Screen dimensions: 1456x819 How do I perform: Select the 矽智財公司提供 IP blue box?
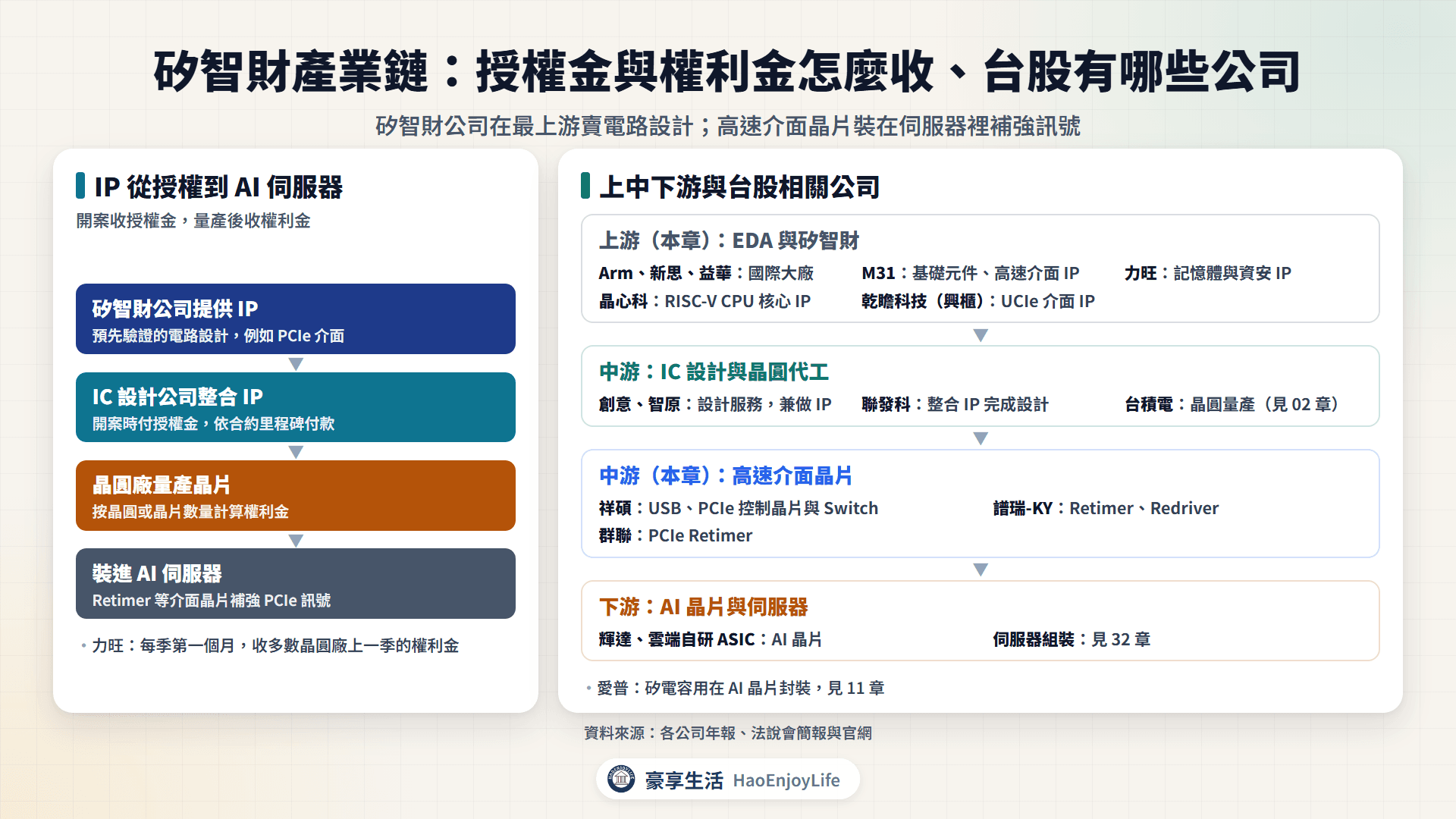pyautogui.click(x=296, y=318)
